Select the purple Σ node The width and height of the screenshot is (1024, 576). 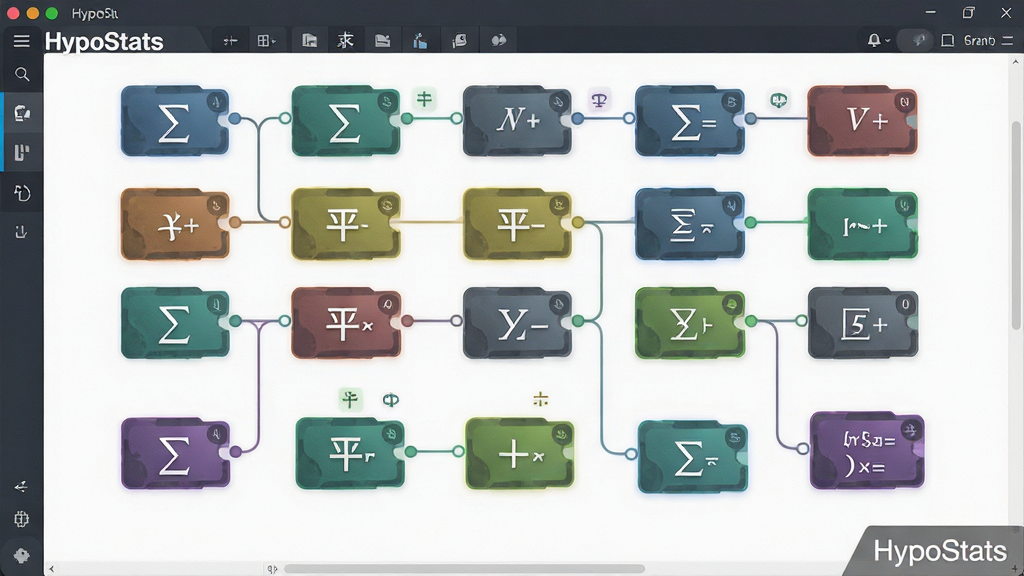pos(176,453)
